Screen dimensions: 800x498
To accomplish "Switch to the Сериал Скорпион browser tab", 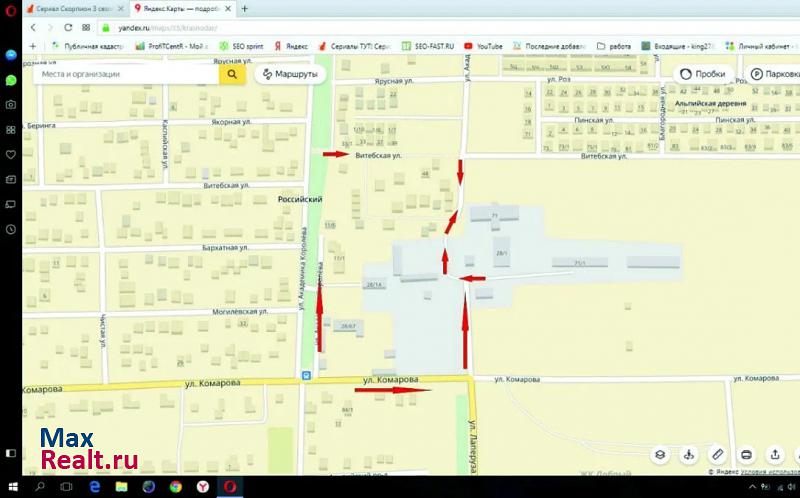I will point(76,8).
